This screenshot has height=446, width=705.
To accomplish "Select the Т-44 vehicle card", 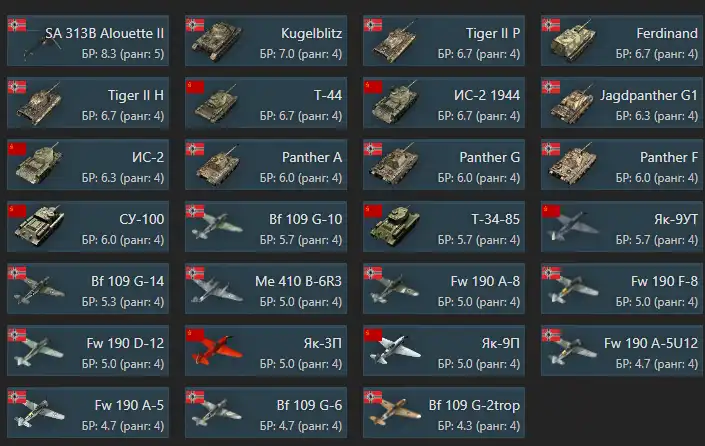I will [x=266, y=103].
